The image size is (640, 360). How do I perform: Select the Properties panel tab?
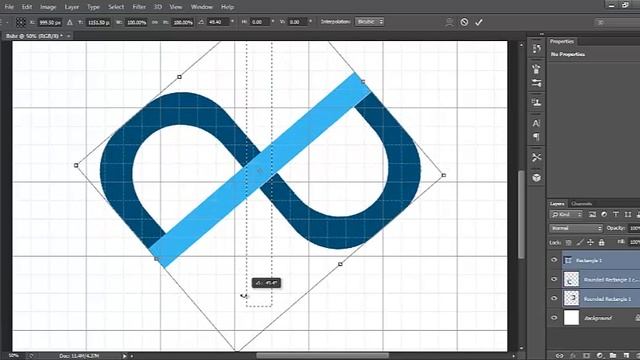[562, 41]
